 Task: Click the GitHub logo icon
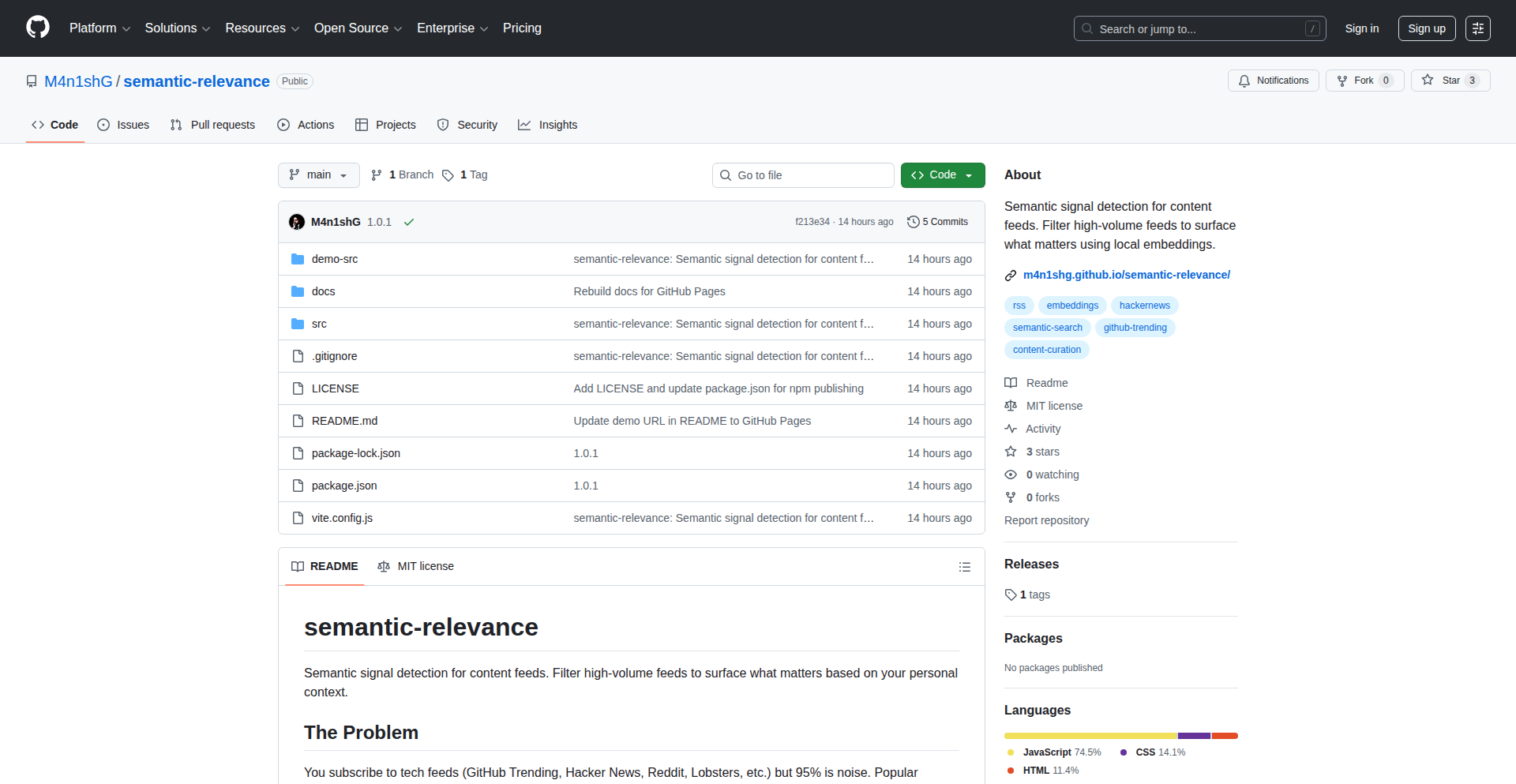(38, 28)
